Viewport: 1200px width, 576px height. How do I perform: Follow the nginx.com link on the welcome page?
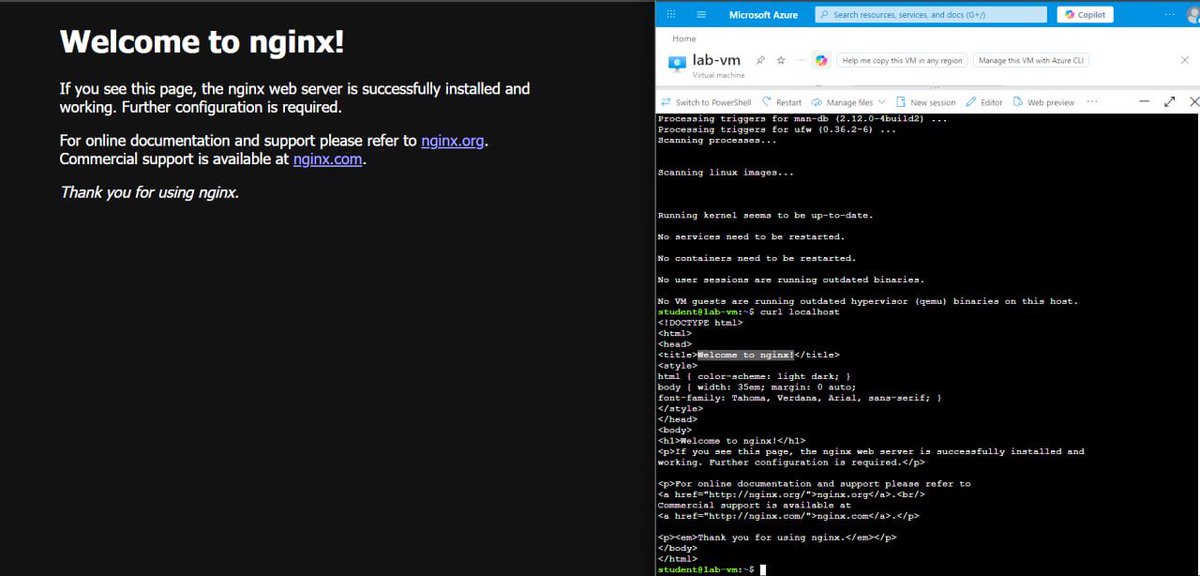click(328, 159)
